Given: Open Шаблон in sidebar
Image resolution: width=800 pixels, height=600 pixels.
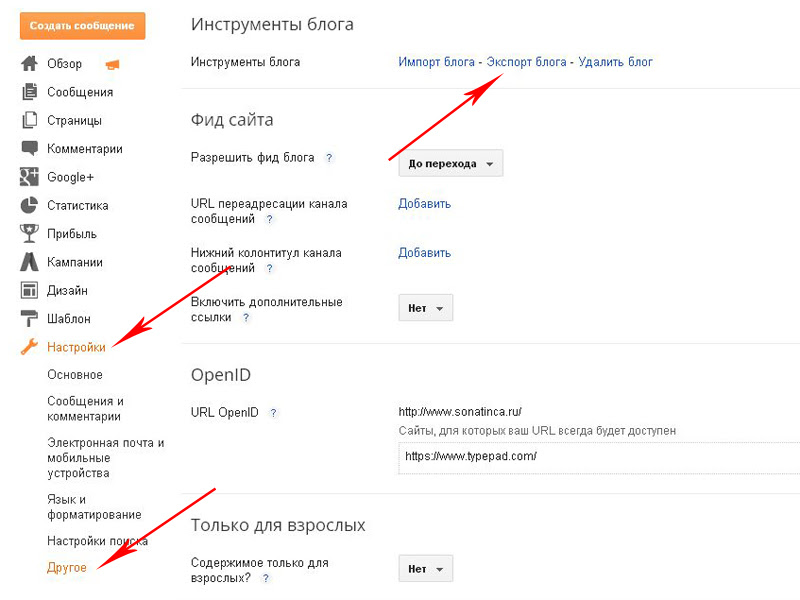Looking at the screenshot, I should point(69,319).
